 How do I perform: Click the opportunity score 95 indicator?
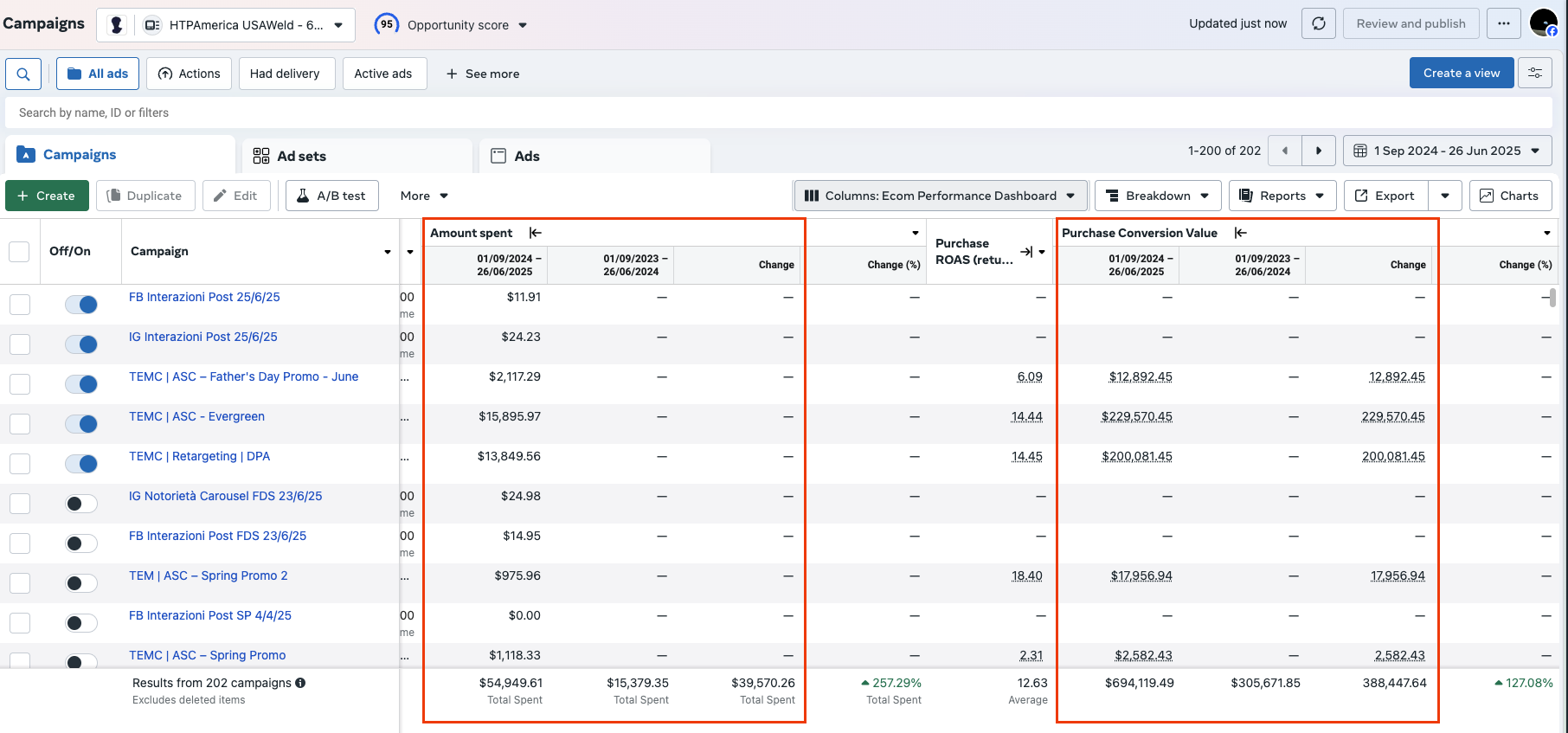tap(387, 24)
